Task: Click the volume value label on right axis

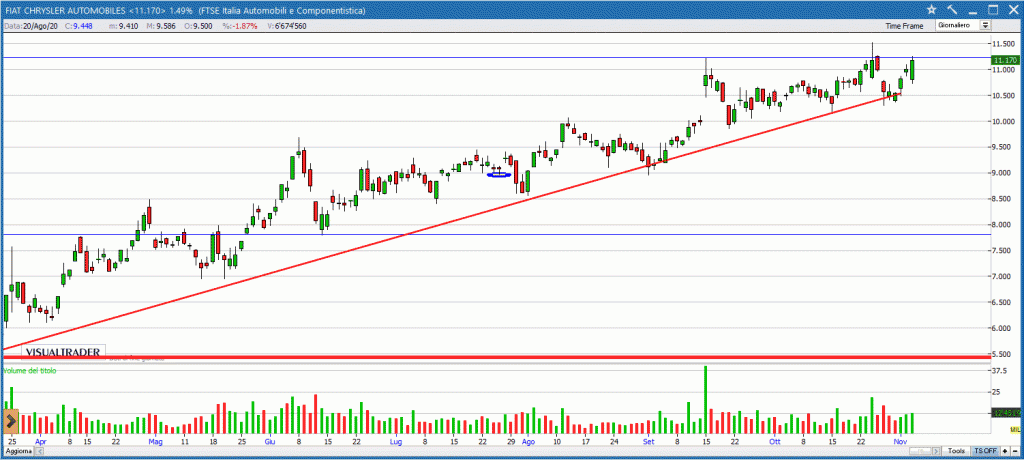Action: [1005, 413]
